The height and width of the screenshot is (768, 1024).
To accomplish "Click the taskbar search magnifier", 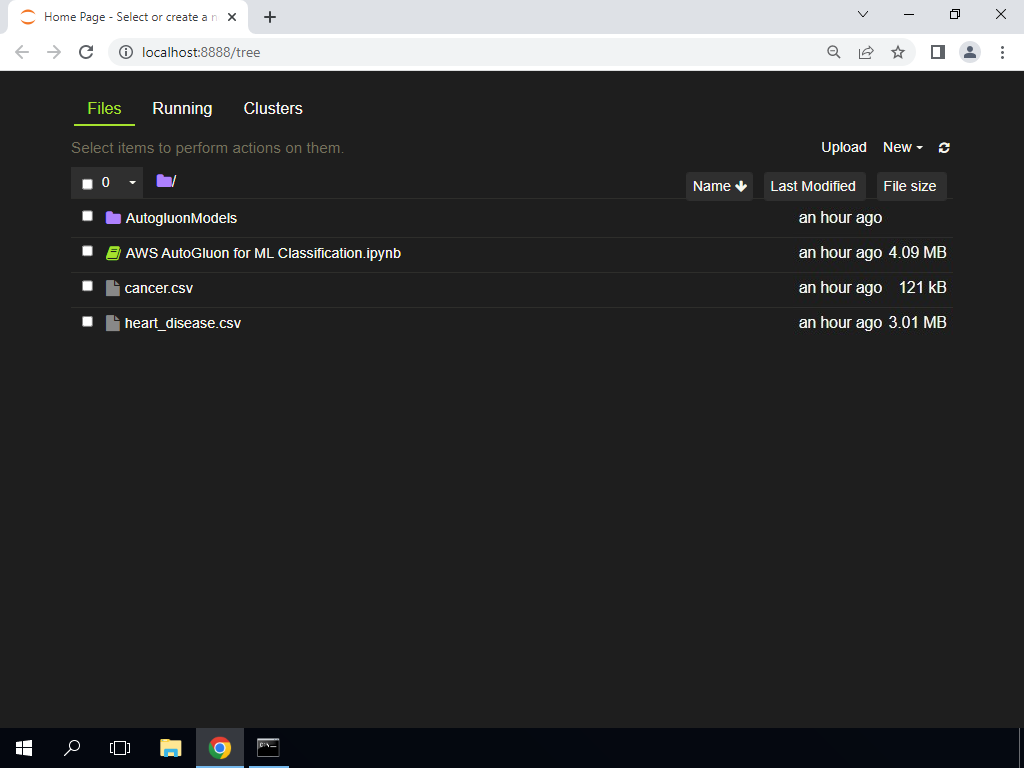I will [72, 748].
